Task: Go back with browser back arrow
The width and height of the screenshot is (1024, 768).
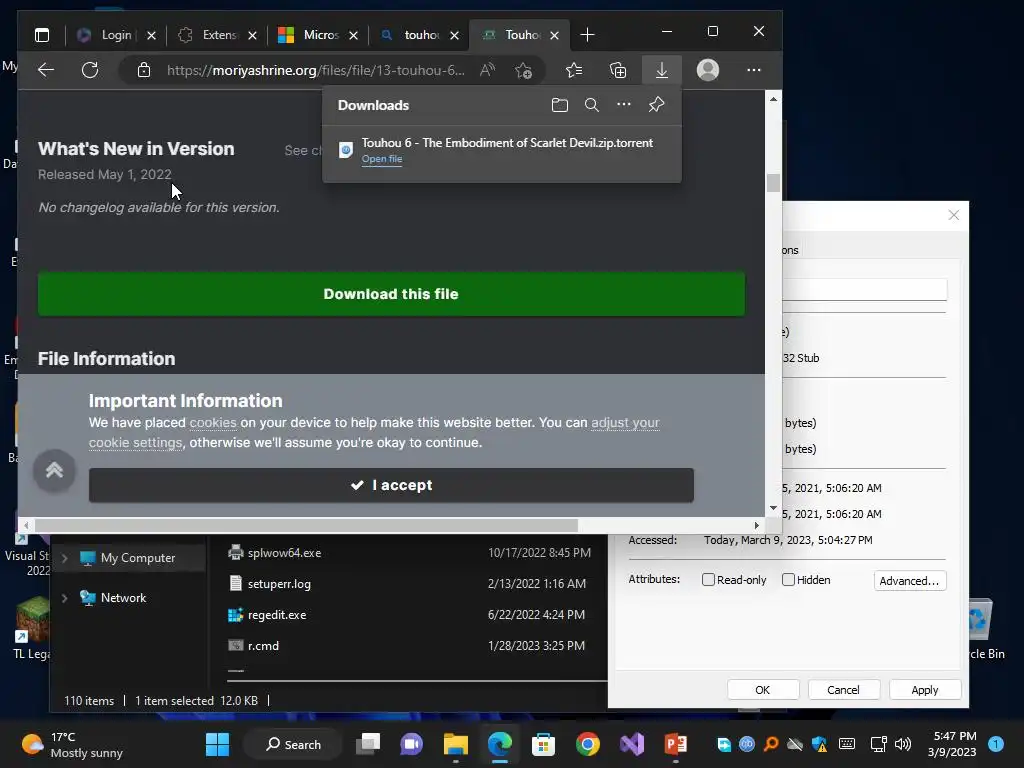Action: tap(46, 70)
